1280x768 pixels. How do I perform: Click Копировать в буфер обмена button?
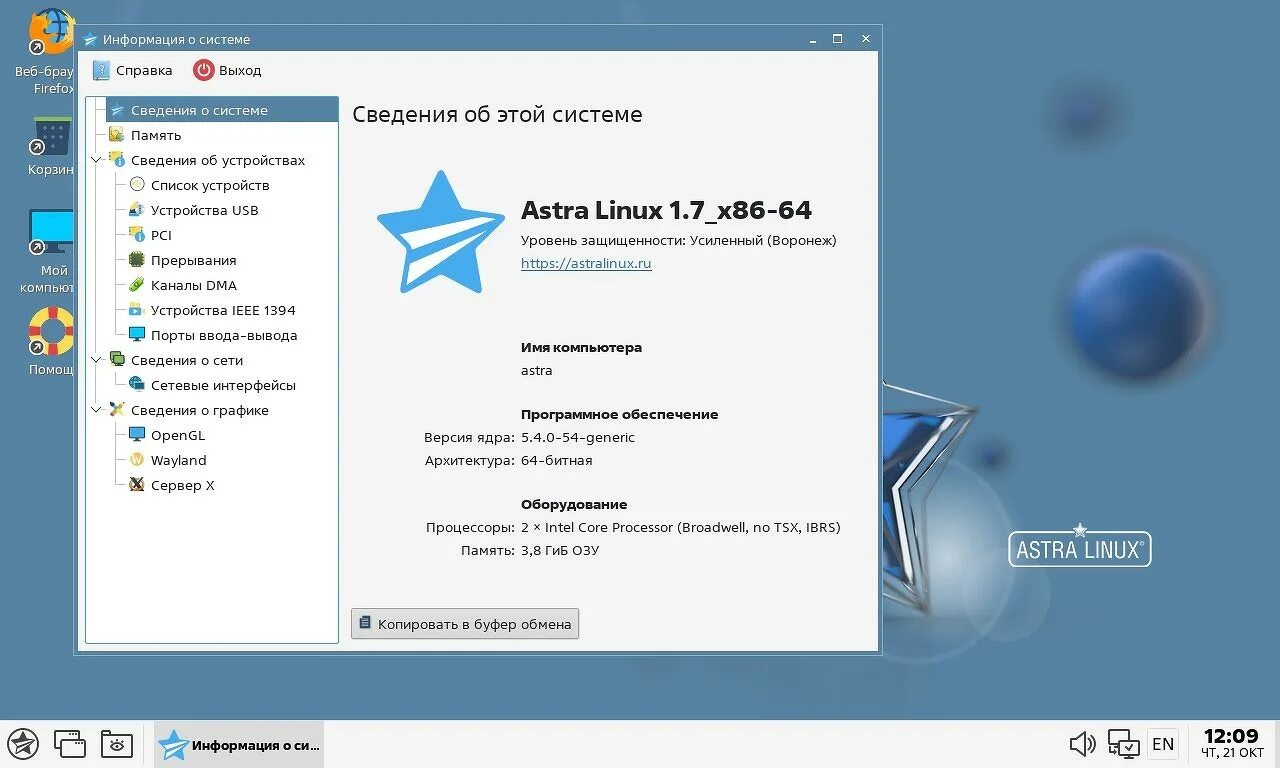tap(465, 624)
